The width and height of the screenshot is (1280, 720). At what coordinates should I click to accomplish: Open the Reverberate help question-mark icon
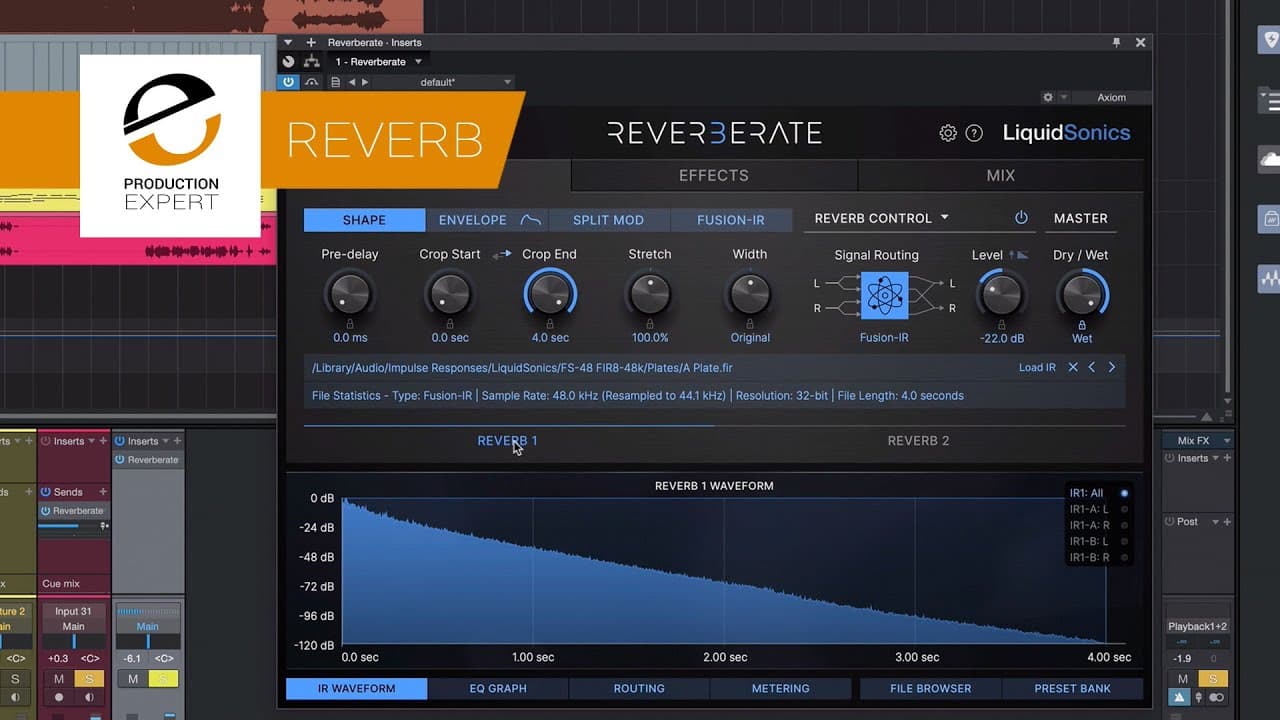tap(974, 133)
